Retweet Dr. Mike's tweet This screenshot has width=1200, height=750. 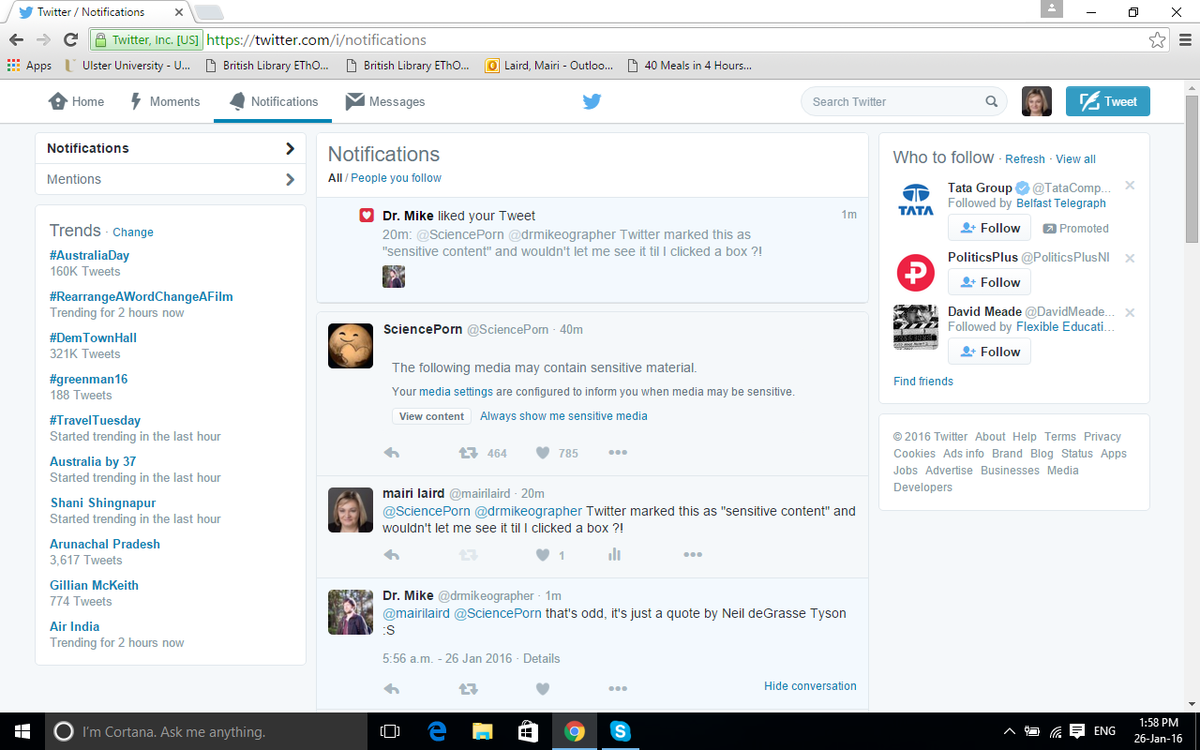coord(467,689)
